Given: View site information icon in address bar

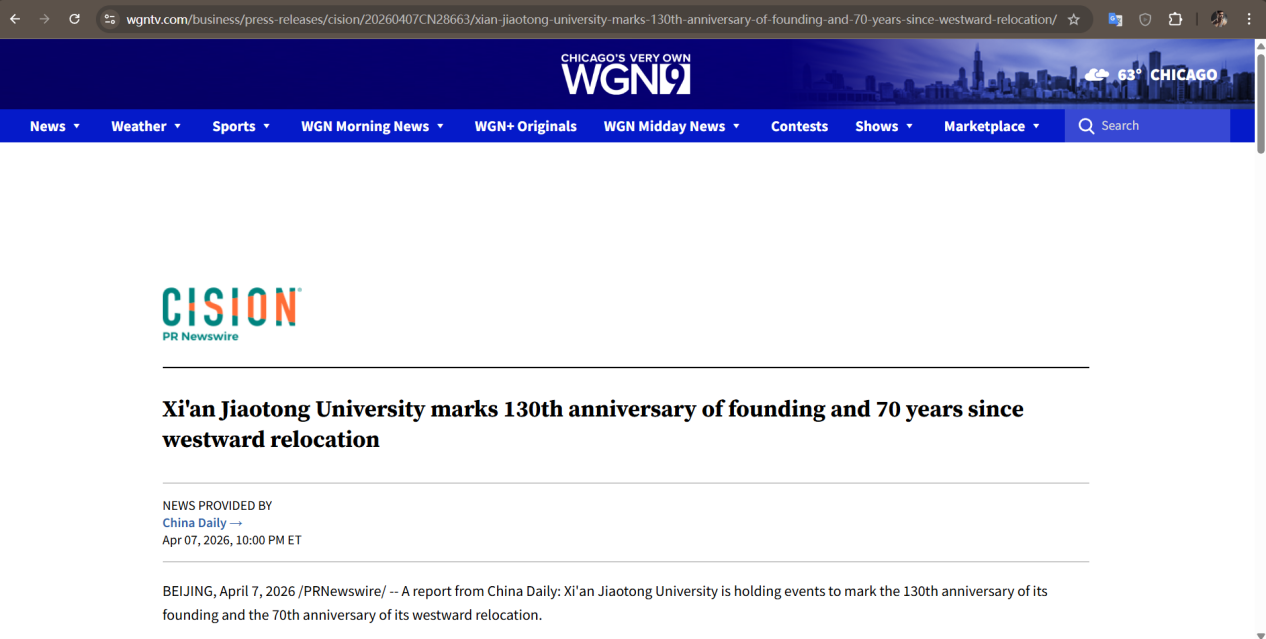Looking at the screenshot, I should 110,19.
